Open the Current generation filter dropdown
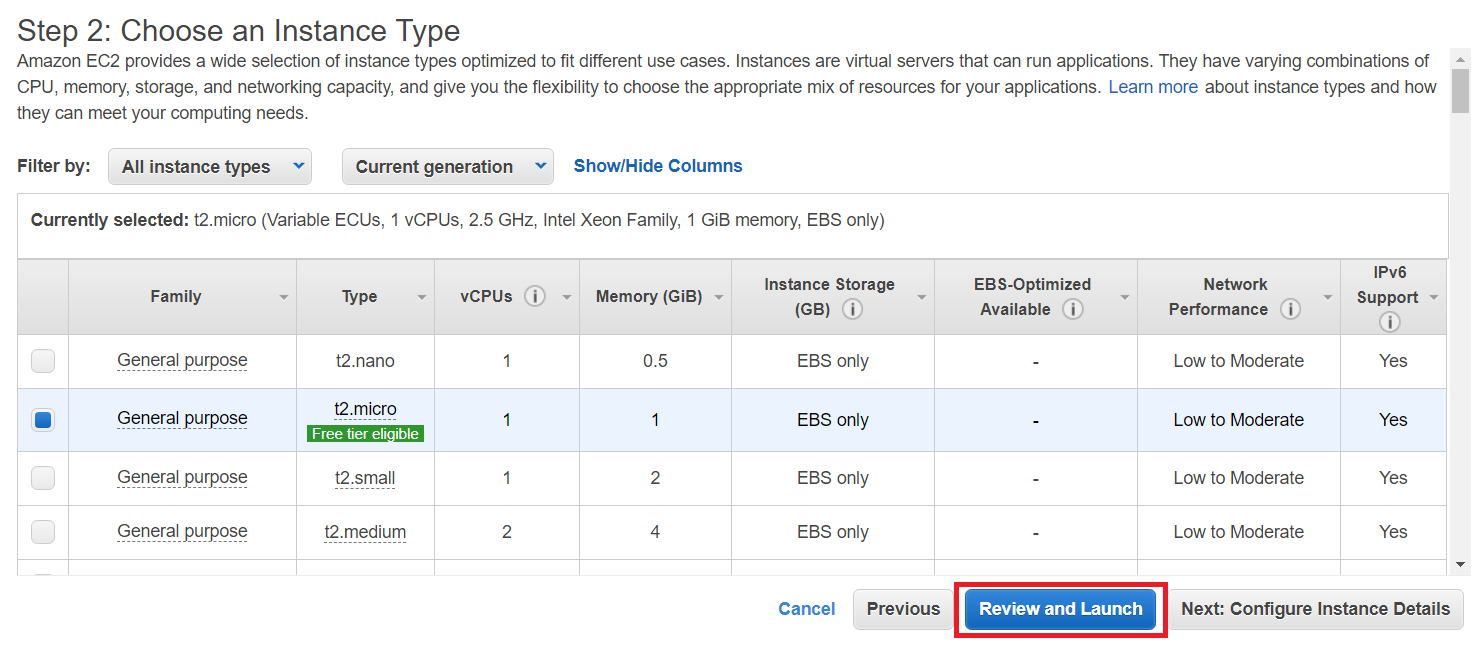 [447, 167]
